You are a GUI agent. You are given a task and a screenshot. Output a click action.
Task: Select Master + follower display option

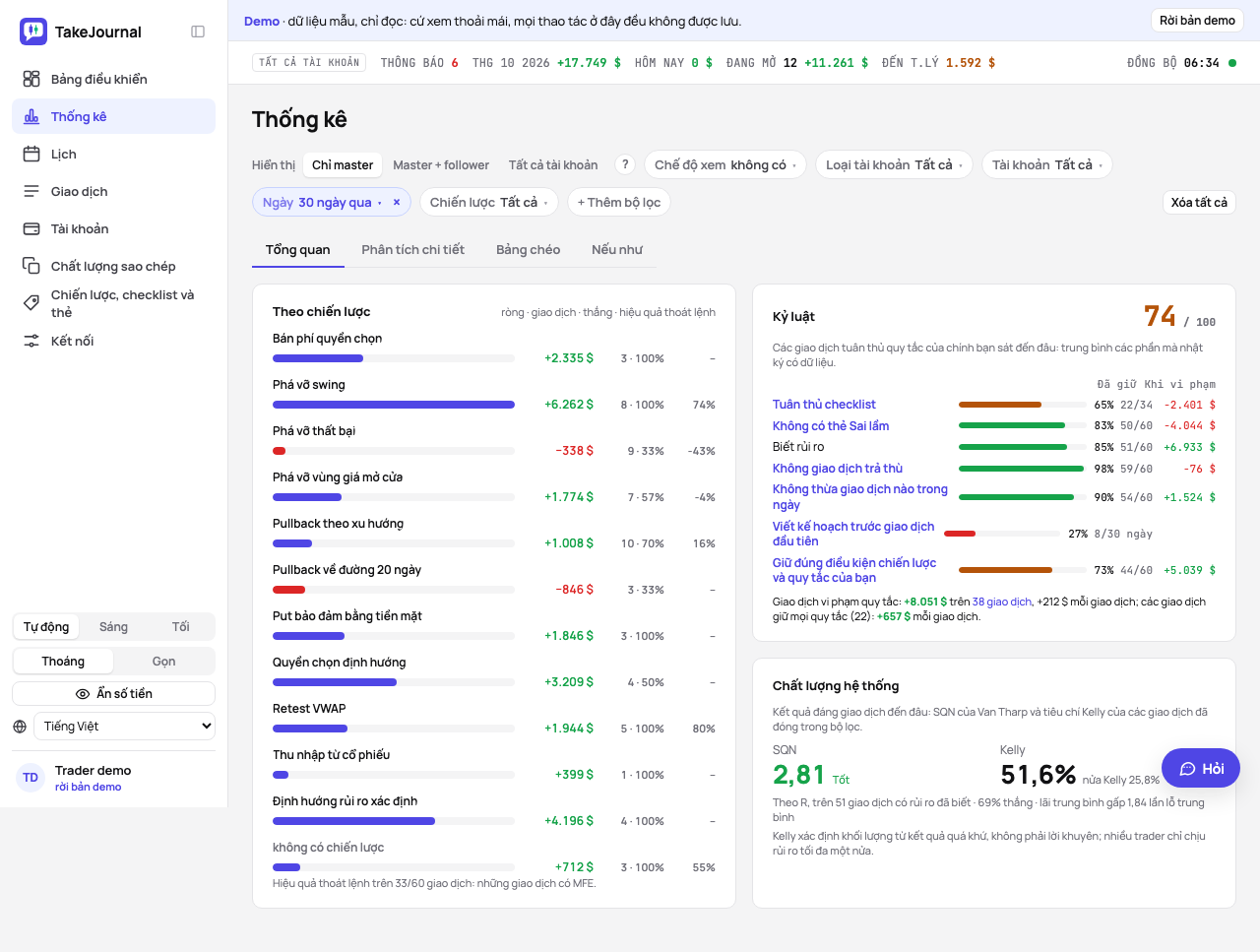441,165
